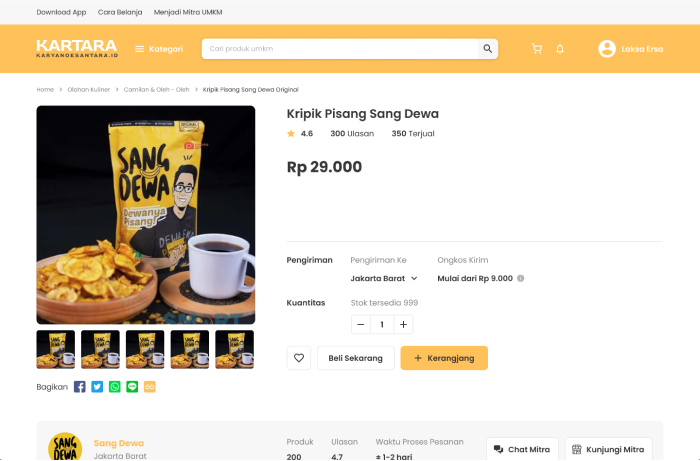700x461 pixels.
Task: Show info about Ongkos Kirim
Action: click(x=521, y=278)
